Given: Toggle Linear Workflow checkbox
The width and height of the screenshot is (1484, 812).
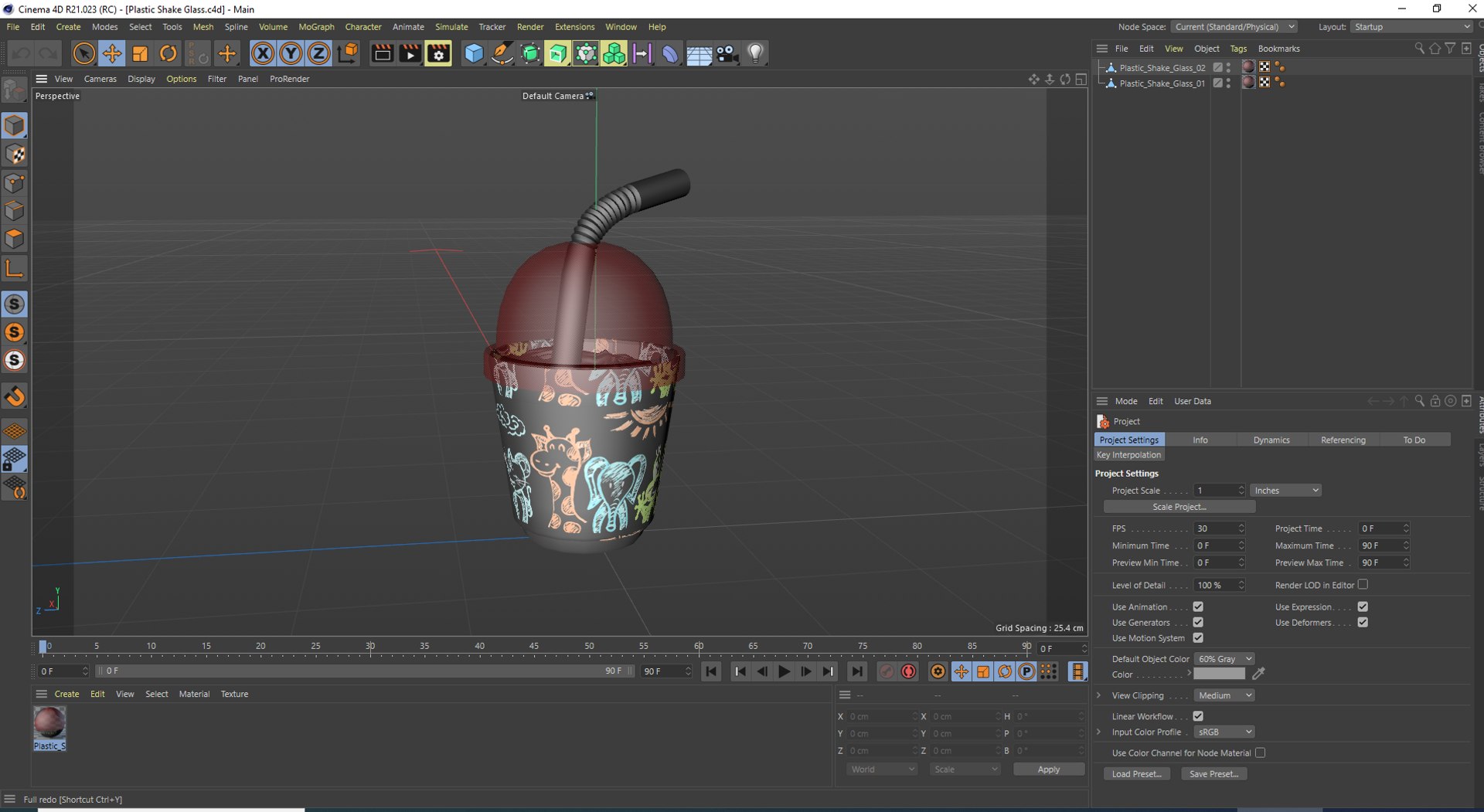Looking at the screenshot, I should [1198, 716].
